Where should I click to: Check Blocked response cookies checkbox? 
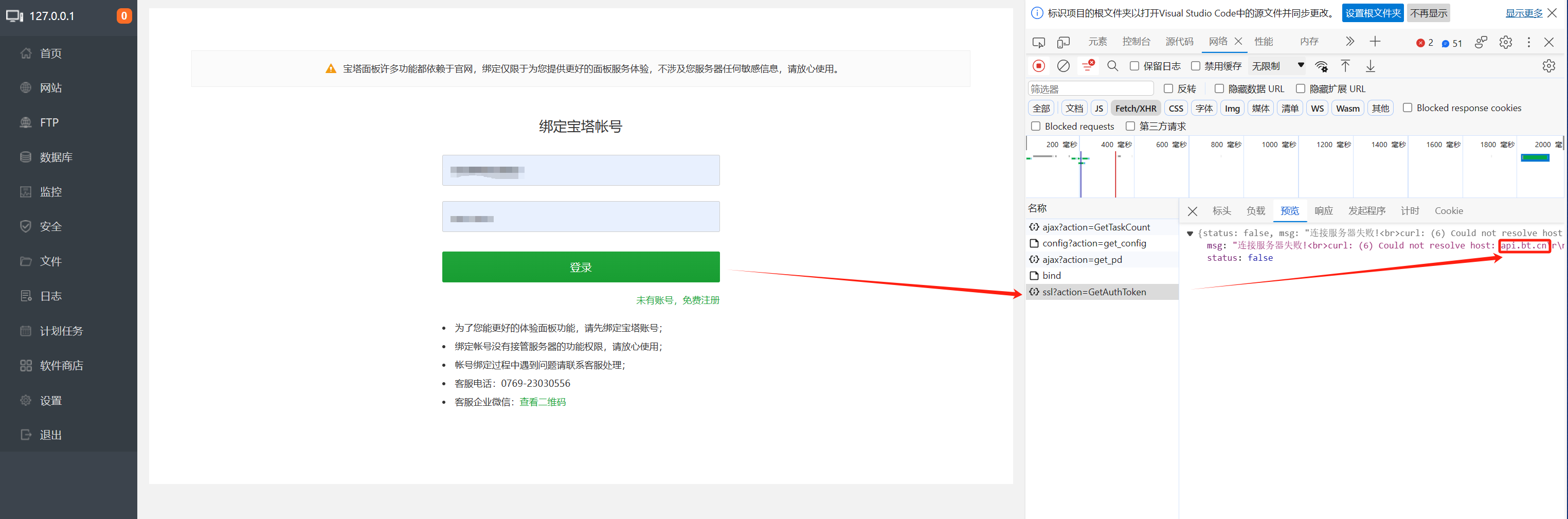(x=1408, y=108)
